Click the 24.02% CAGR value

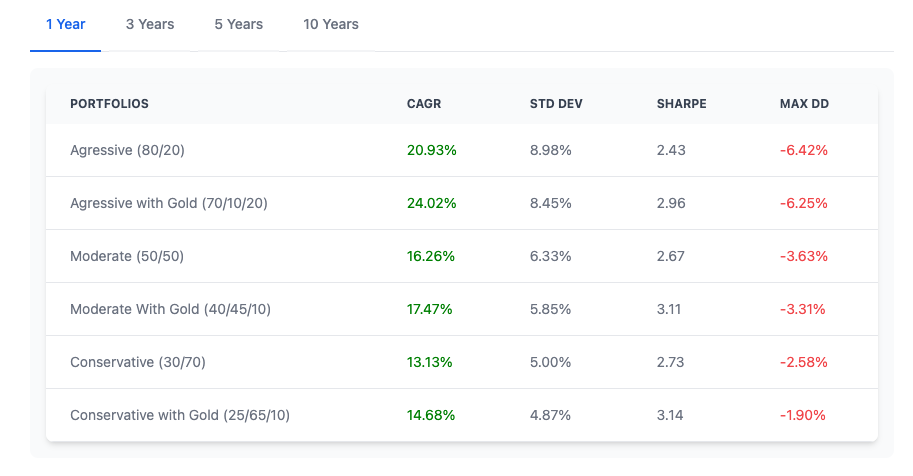click(x=432, y=203)
